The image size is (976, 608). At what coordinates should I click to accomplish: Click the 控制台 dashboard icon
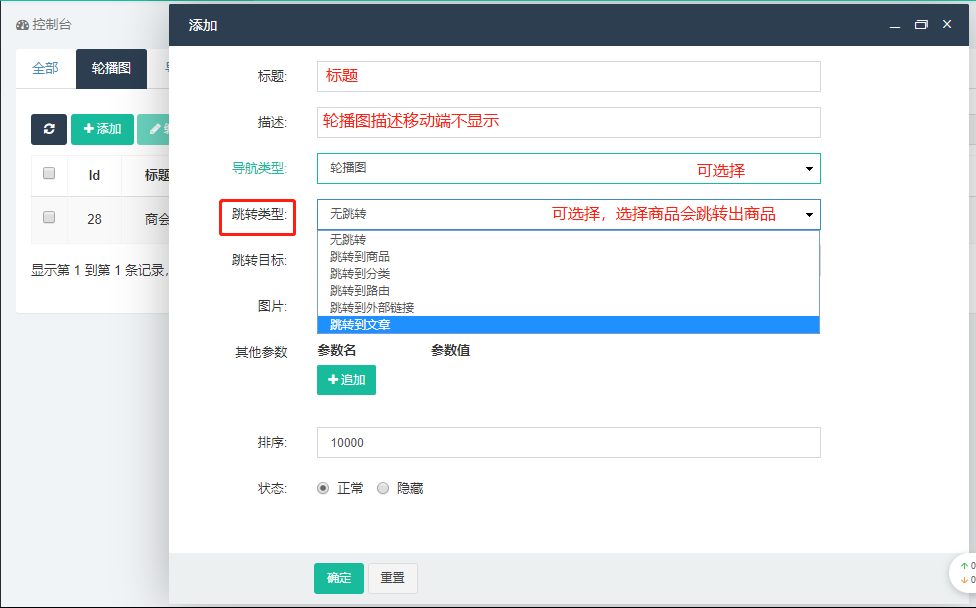coord(22,24)
